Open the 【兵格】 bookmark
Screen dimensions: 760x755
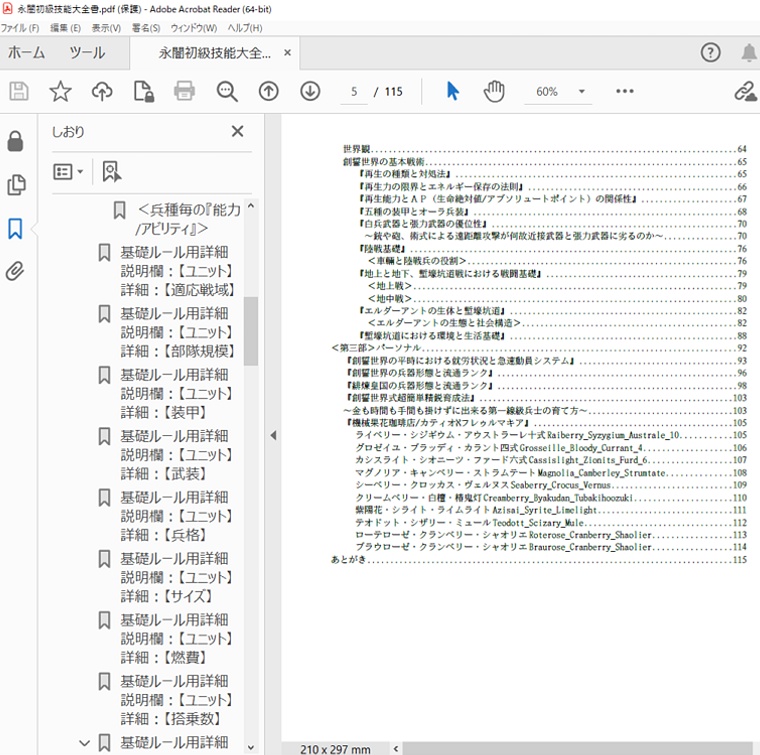pos(176,516)
